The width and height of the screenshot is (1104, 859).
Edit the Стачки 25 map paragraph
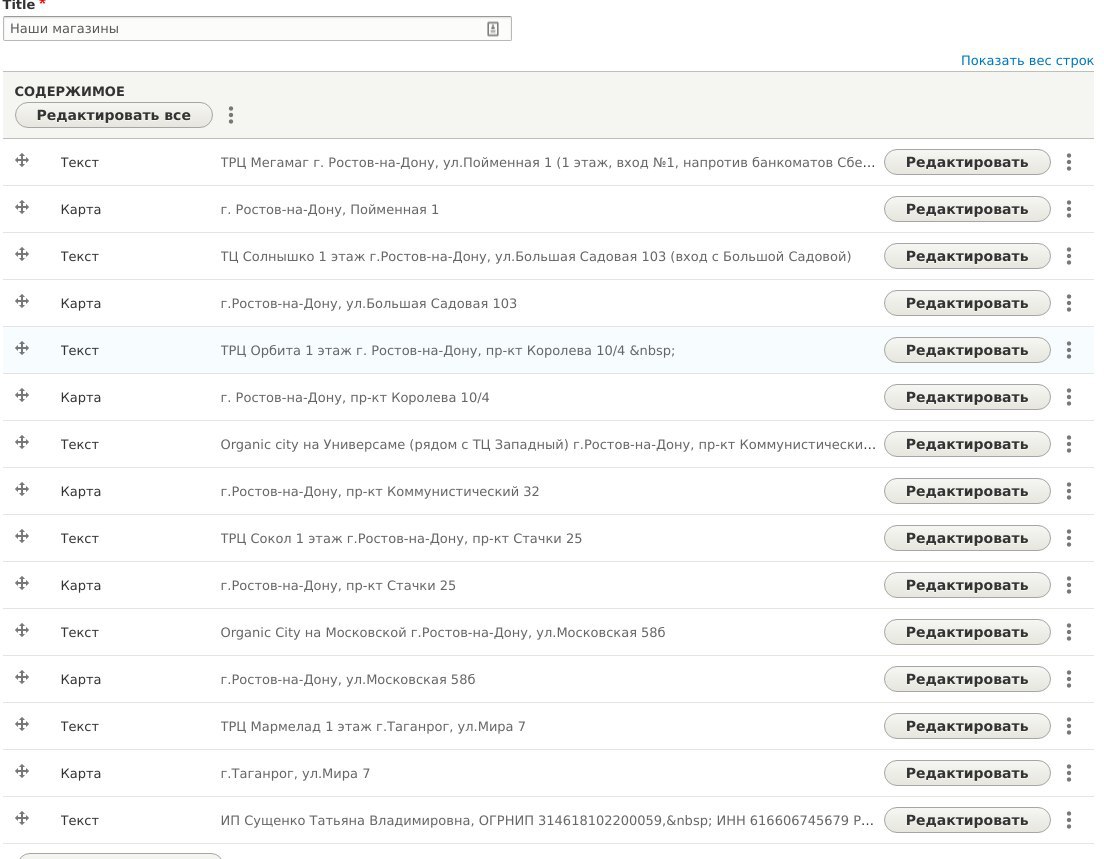967,585
